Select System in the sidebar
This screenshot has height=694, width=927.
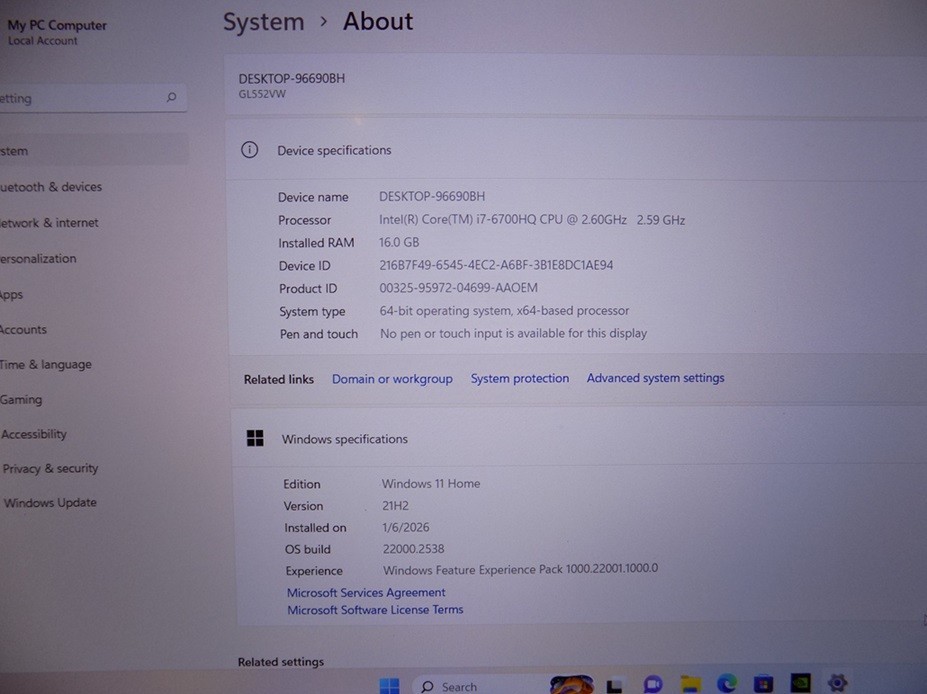tap(93, 151)
